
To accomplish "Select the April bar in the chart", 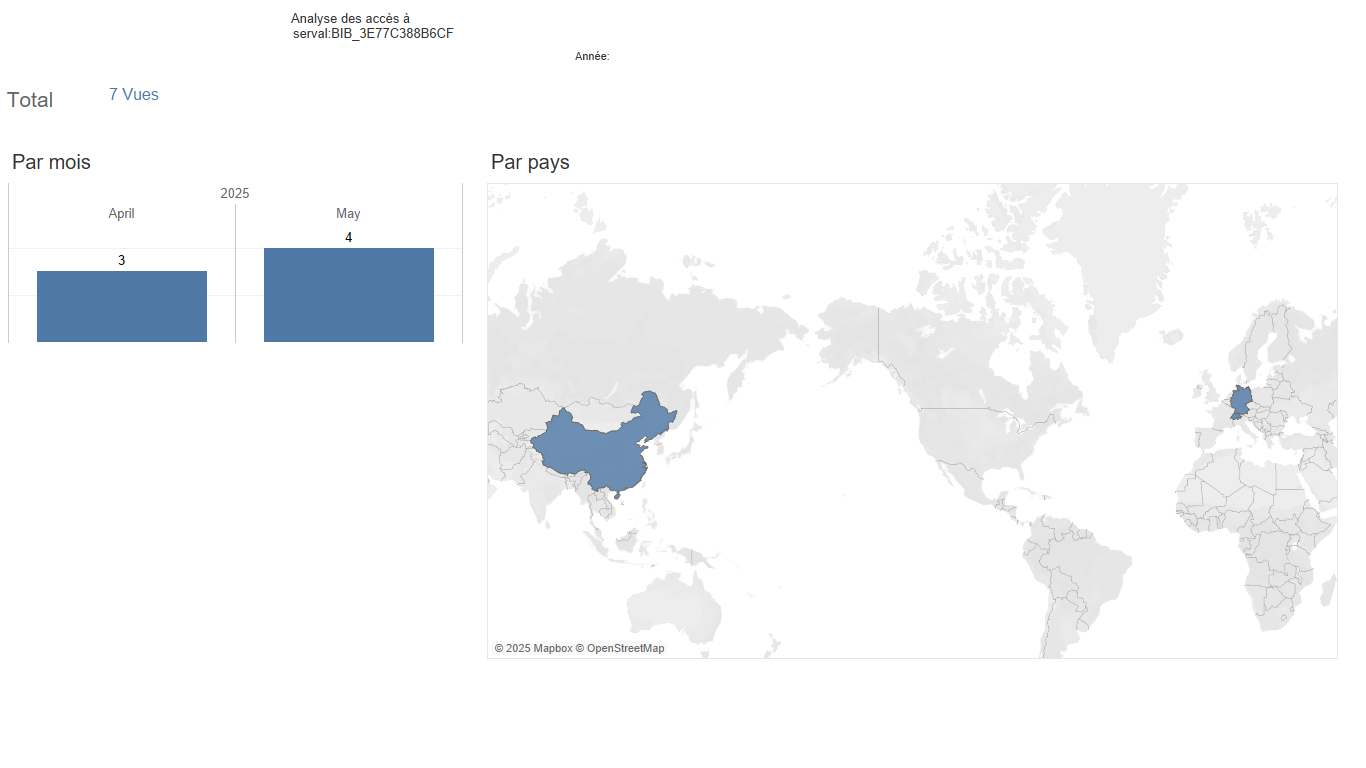I will [x=122, y=306].
